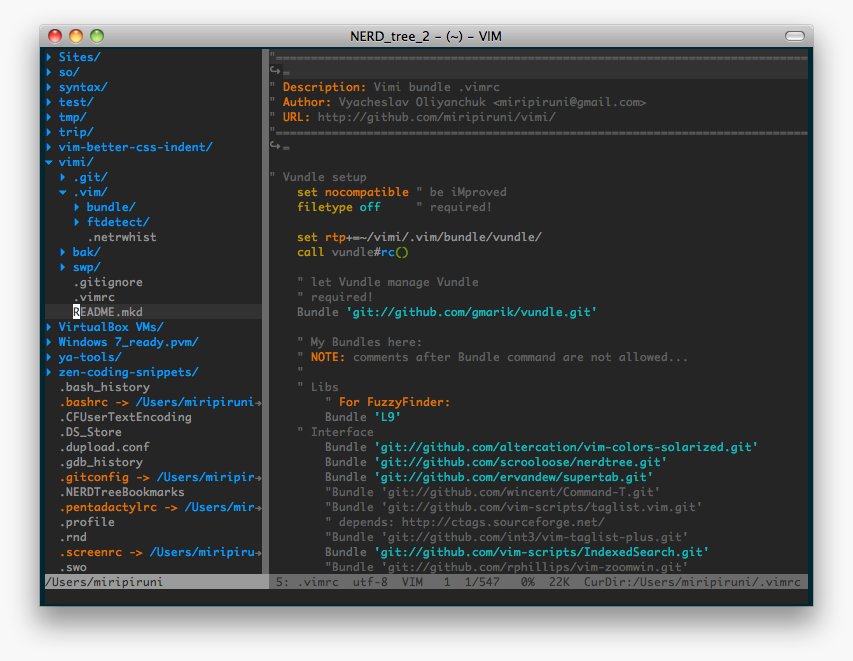This screenshot has height=661, width=853.
Task: Open the .pentadactylrc symlink entry
Action: click(160, 507)
